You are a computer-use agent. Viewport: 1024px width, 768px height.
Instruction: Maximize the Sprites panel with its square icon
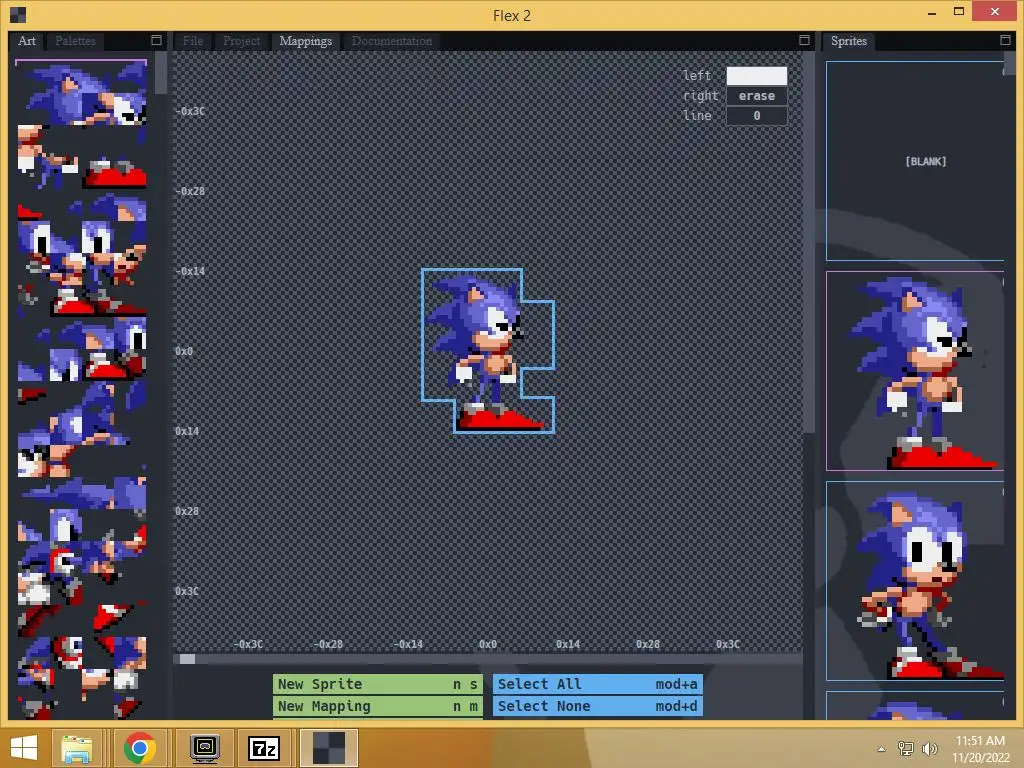click(x=1006, y=40)
